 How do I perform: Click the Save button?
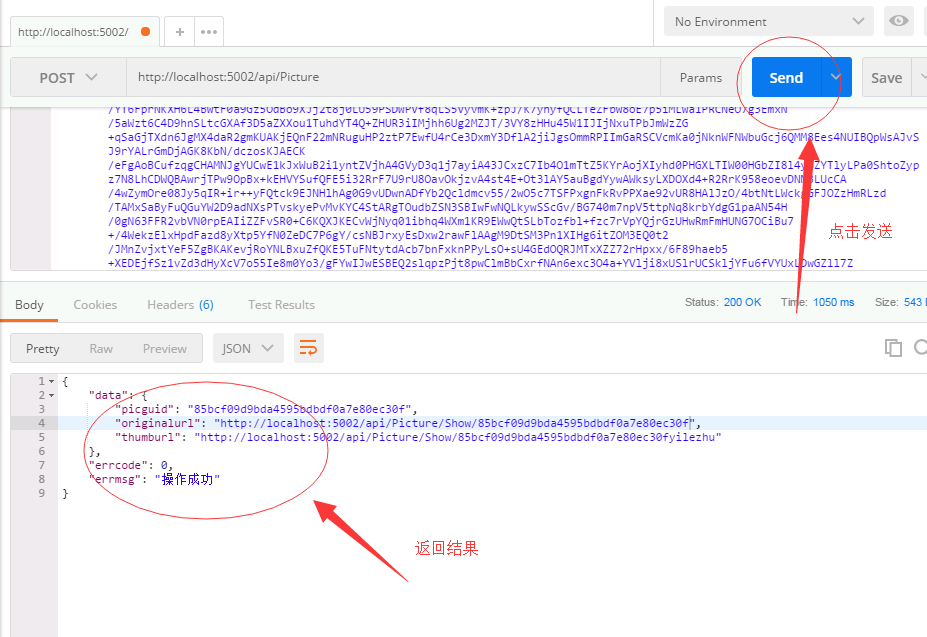[886, 77]
